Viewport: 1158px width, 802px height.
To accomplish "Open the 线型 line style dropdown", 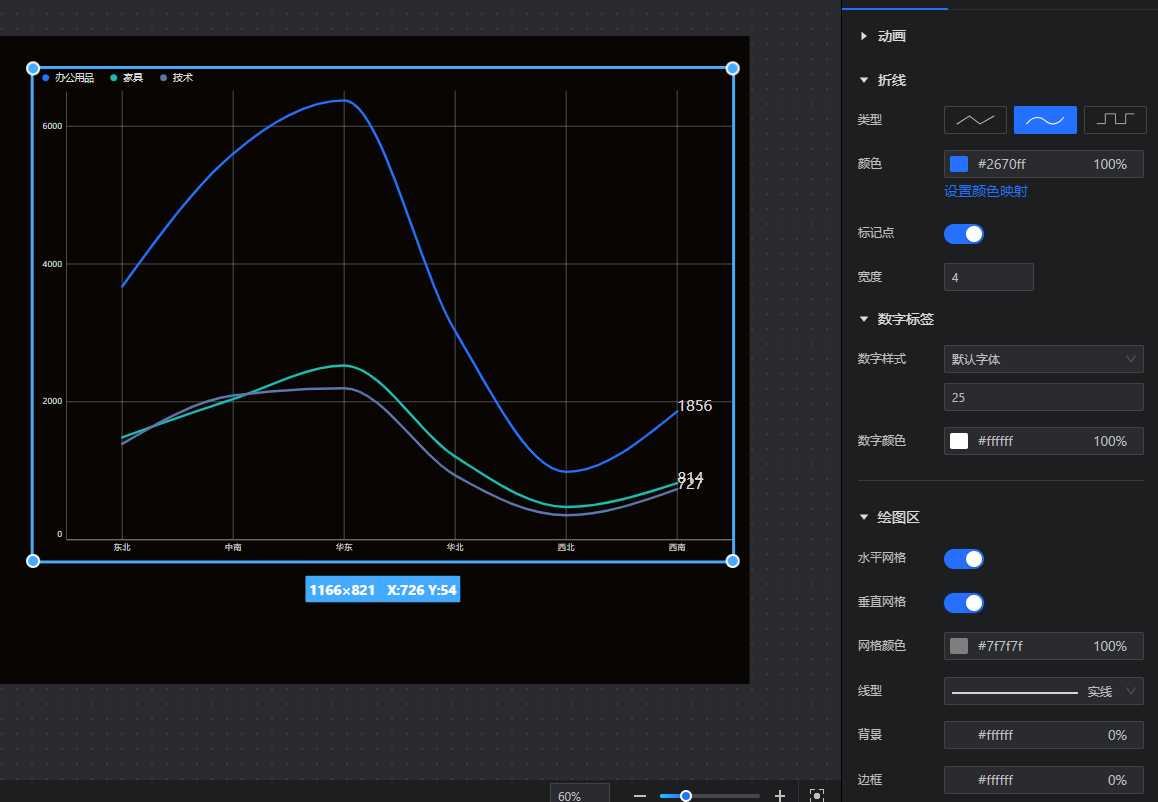I will click(x=1043, y=691).
